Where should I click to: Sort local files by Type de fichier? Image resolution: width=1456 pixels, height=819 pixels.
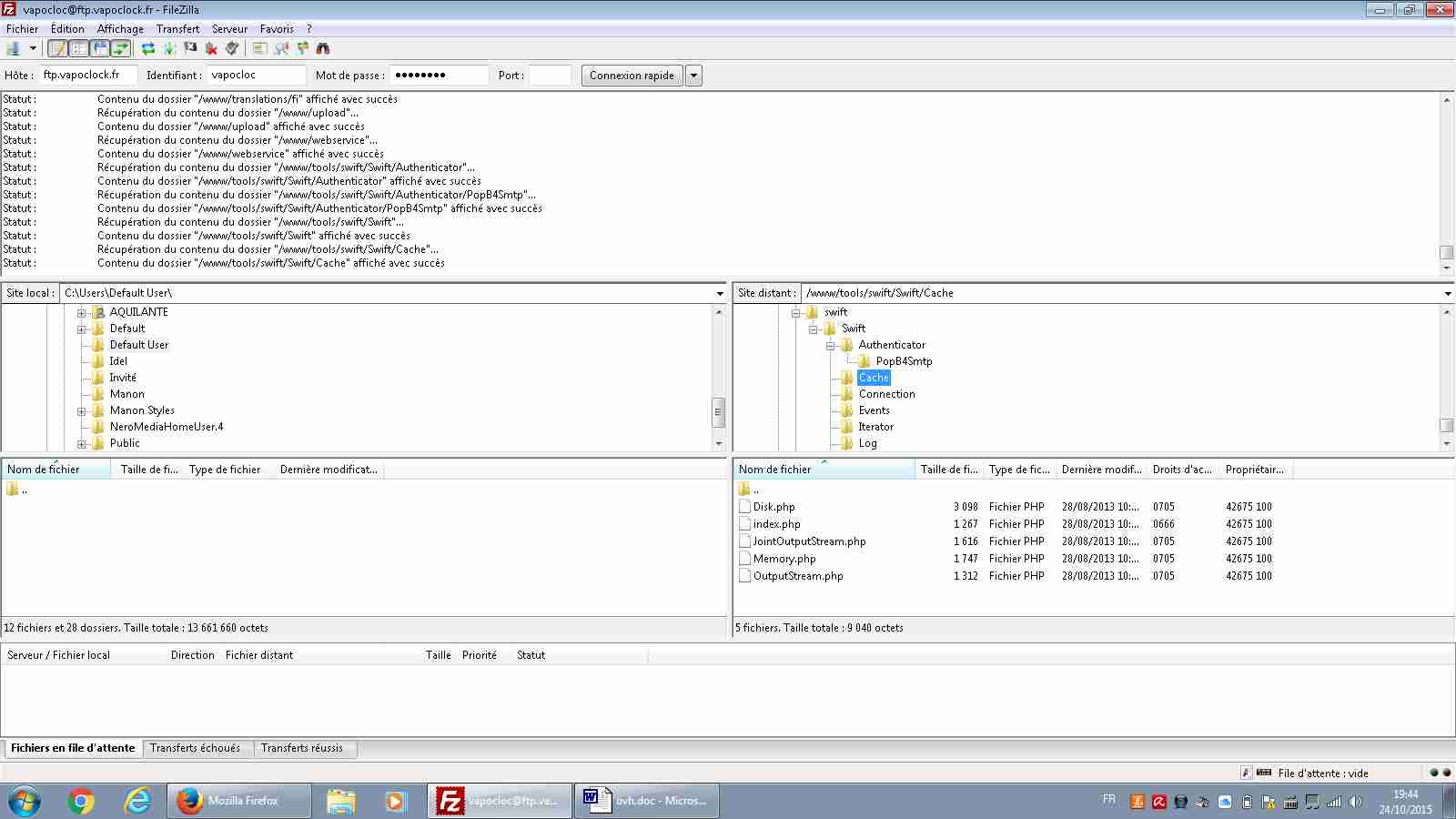point(228,470)
